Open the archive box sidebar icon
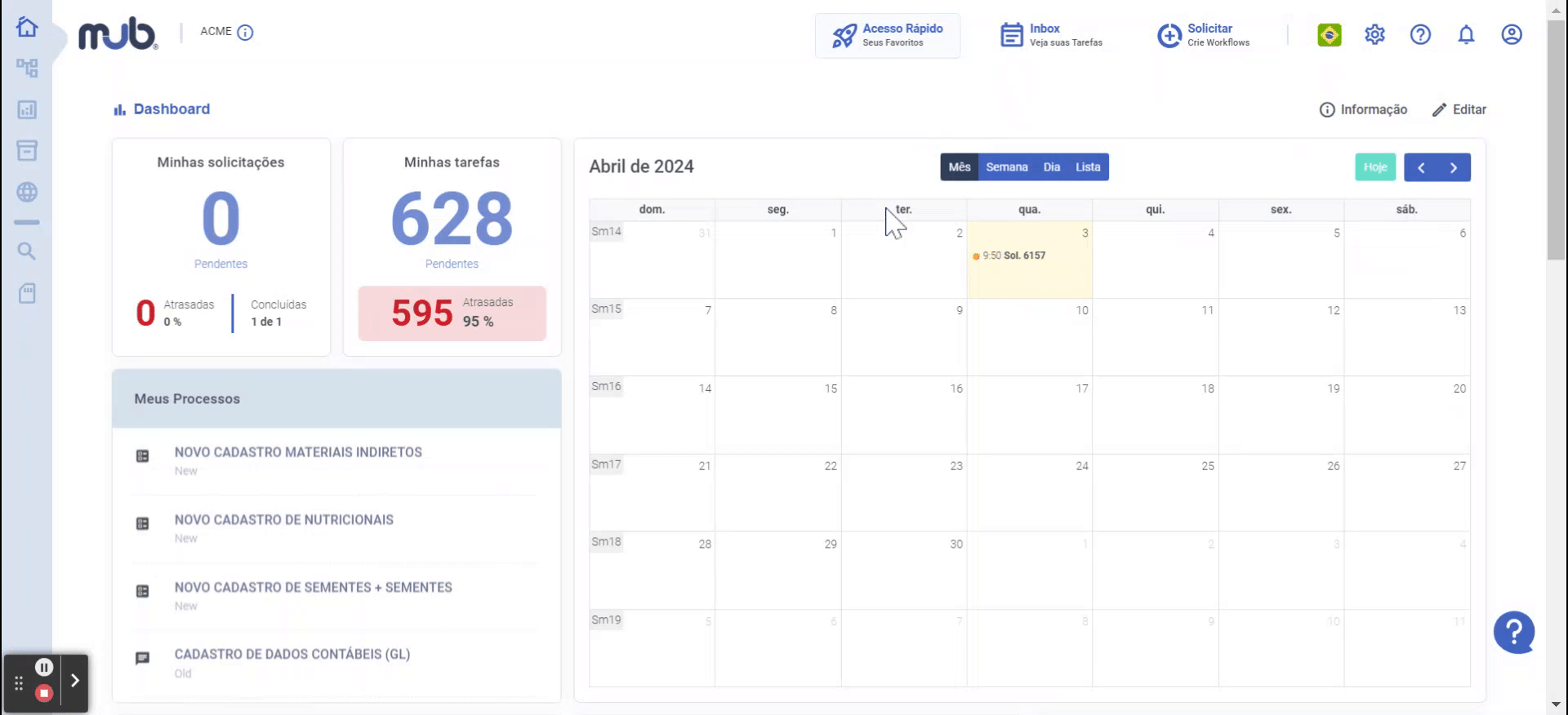Image resolution: width=1568 pixels, height=715 pixels. pyautogui.click(x=27, y=150)
